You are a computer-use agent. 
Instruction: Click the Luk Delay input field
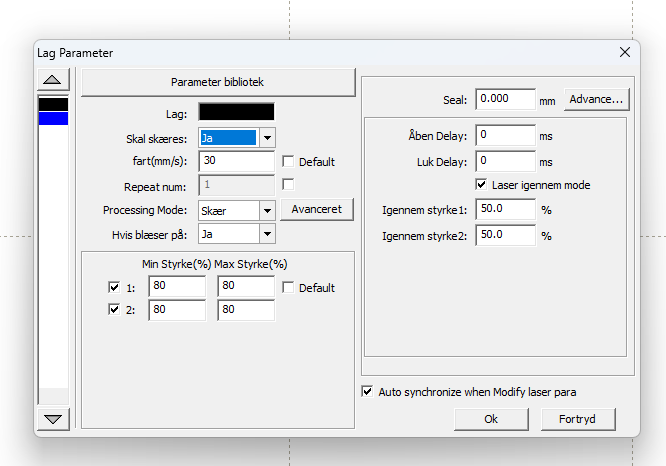505,161
